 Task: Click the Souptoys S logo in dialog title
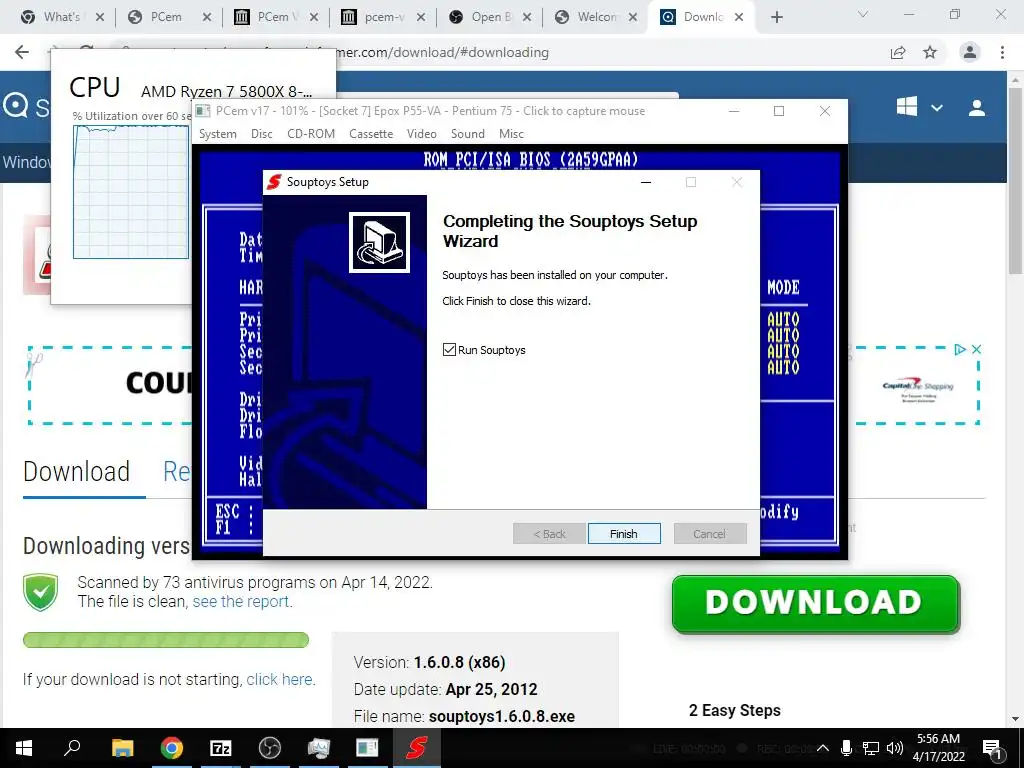274,182
